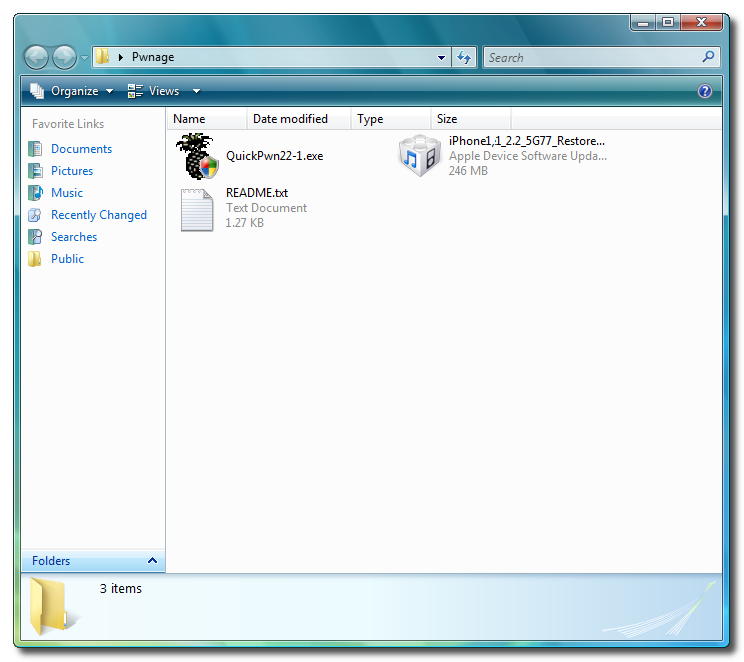744x662 pixels.
Task: Click the Forward navigation arrow
Action: (64, 57)
